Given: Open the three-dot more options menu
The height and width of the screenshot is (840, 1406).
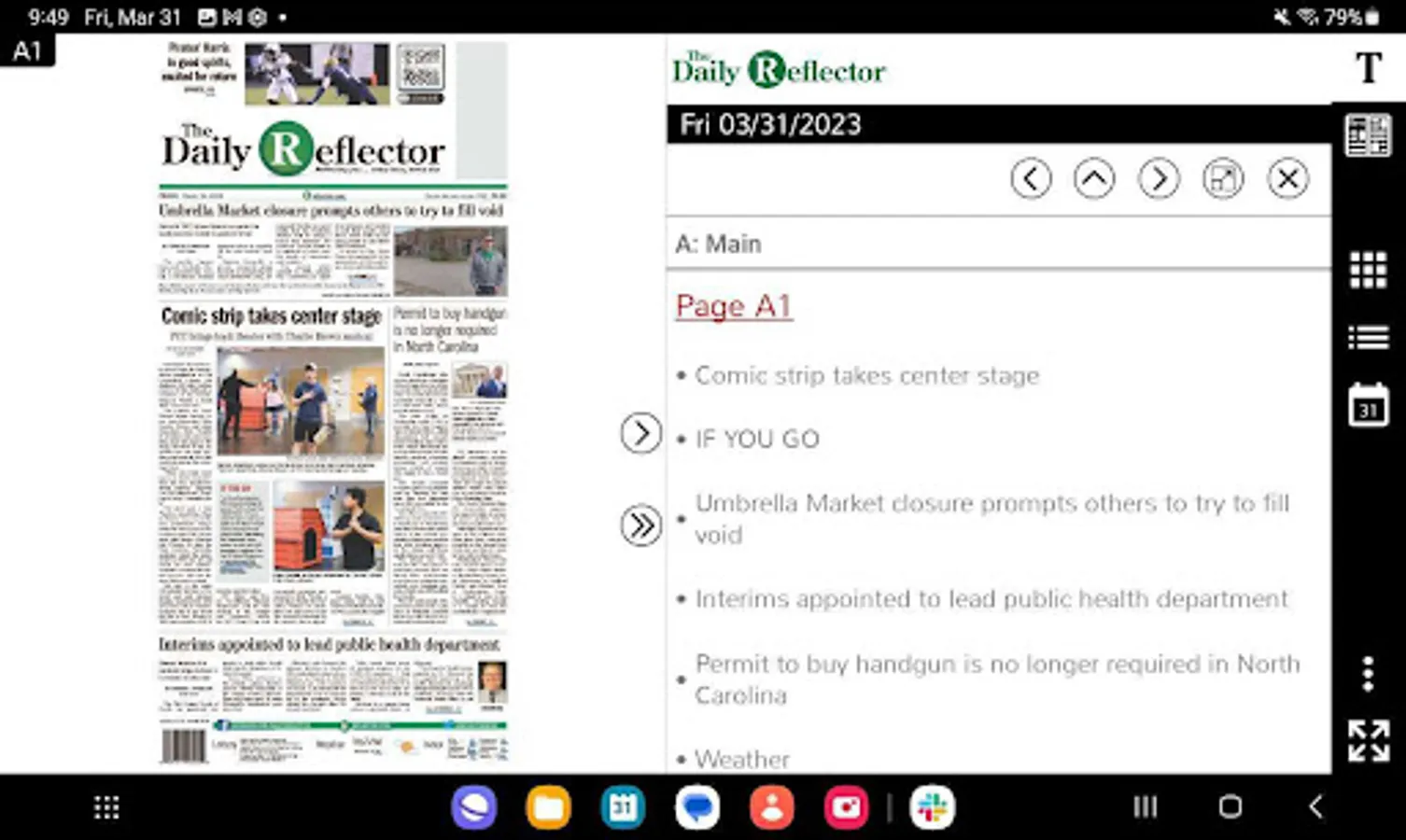Looking at the screenshot, I should pyautogui.click(x=1368, y=673).
